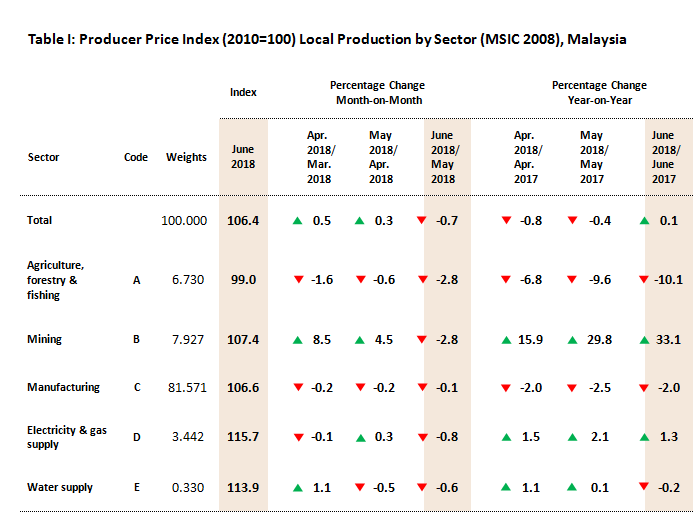The width and height of the screenshot is (699, 524).
Task: Select the Water supply weight 0.330
Action: point(188,487)
